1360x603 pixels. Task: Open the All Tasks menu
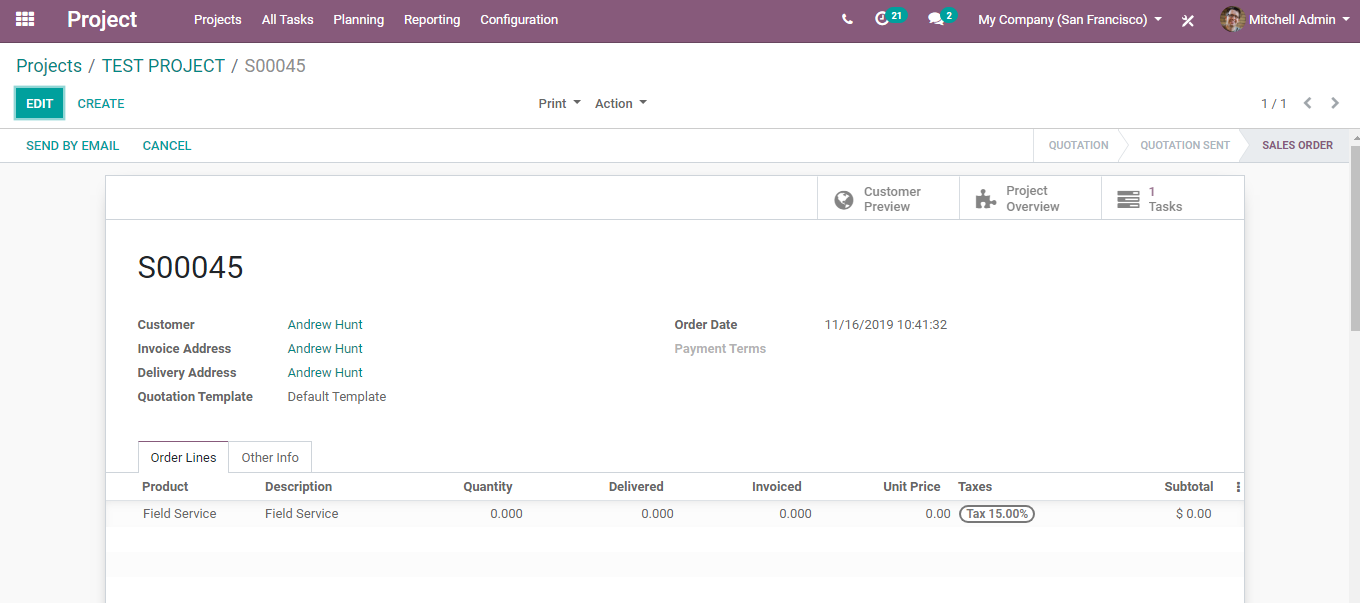tap(287, 19)
